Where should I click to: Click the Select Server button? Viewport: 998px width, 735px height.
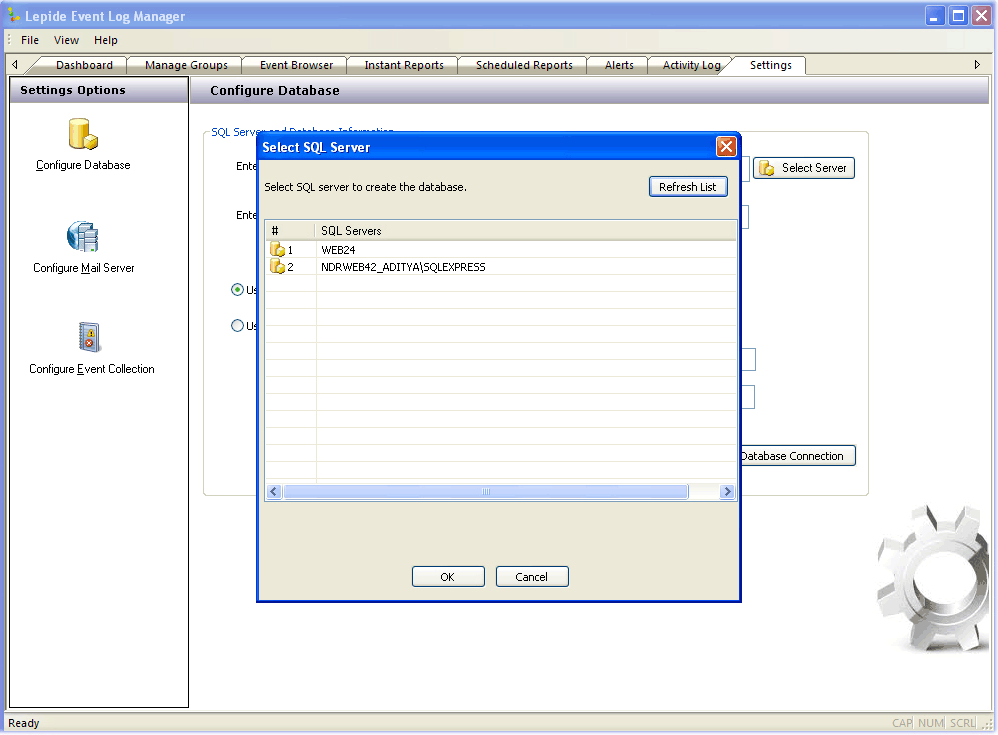tap(804, 168)
